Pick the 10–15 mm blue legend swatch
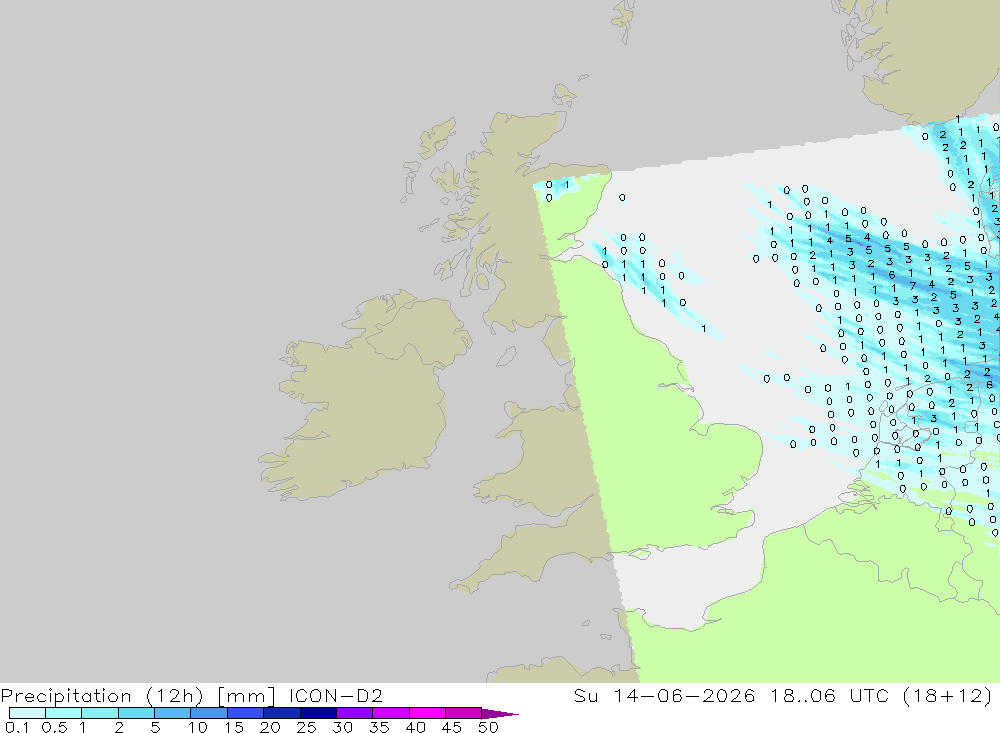Viewport: 1000px width, 733px height. 209,713
